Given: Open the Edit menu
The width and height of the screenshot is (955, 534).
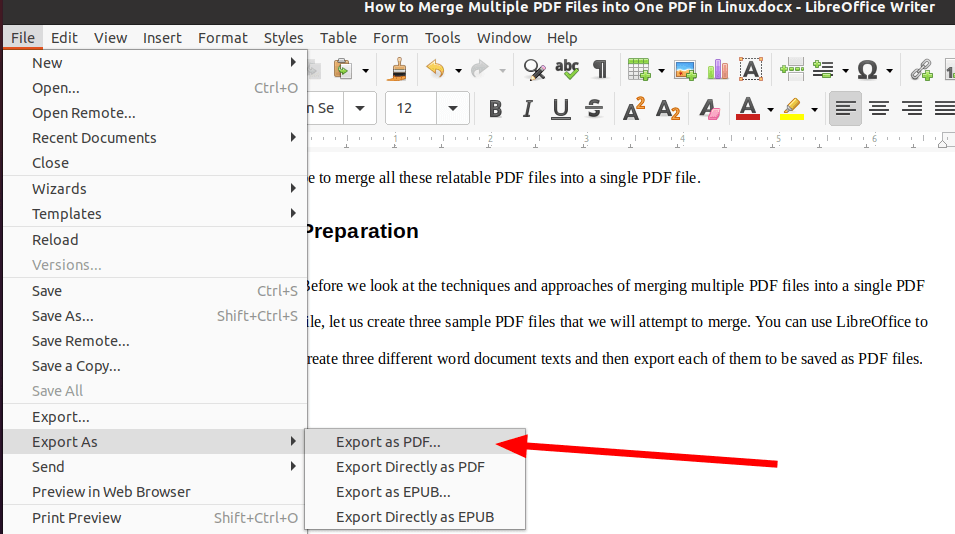Looking at the screenshot, I should point(64,38).
